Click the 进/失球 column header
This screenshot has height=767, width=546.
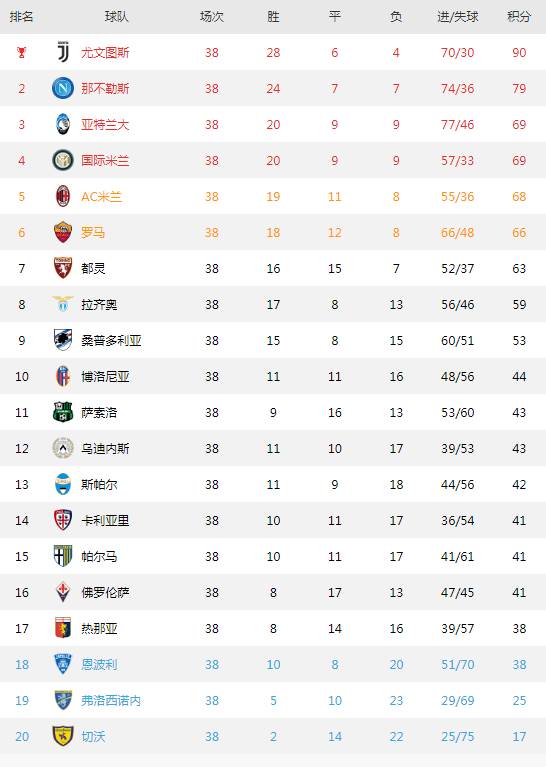(x=457, y=17)
